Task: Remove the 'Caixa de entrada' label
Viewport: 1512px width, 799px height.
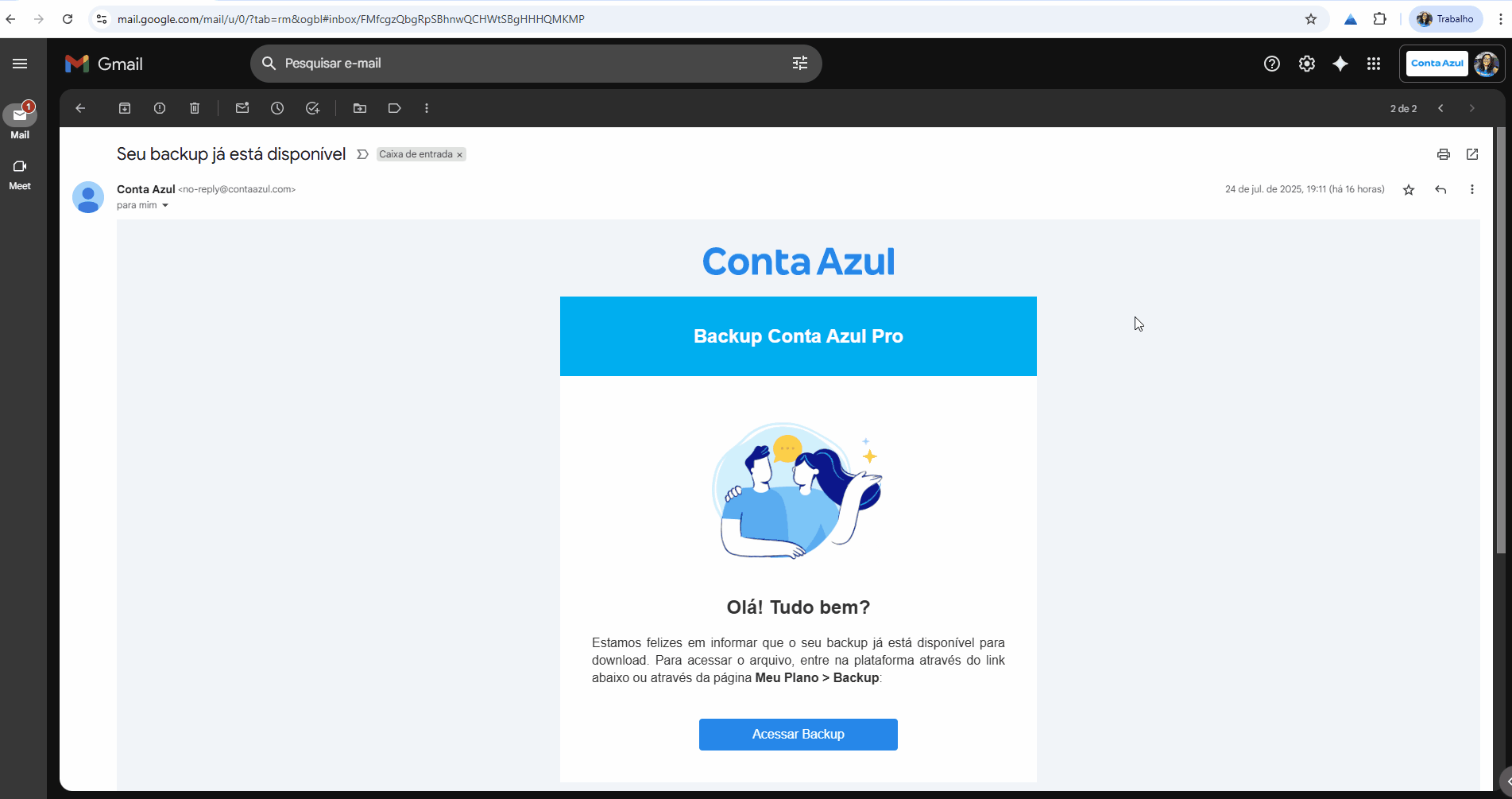Action: [x=459, y=155]
